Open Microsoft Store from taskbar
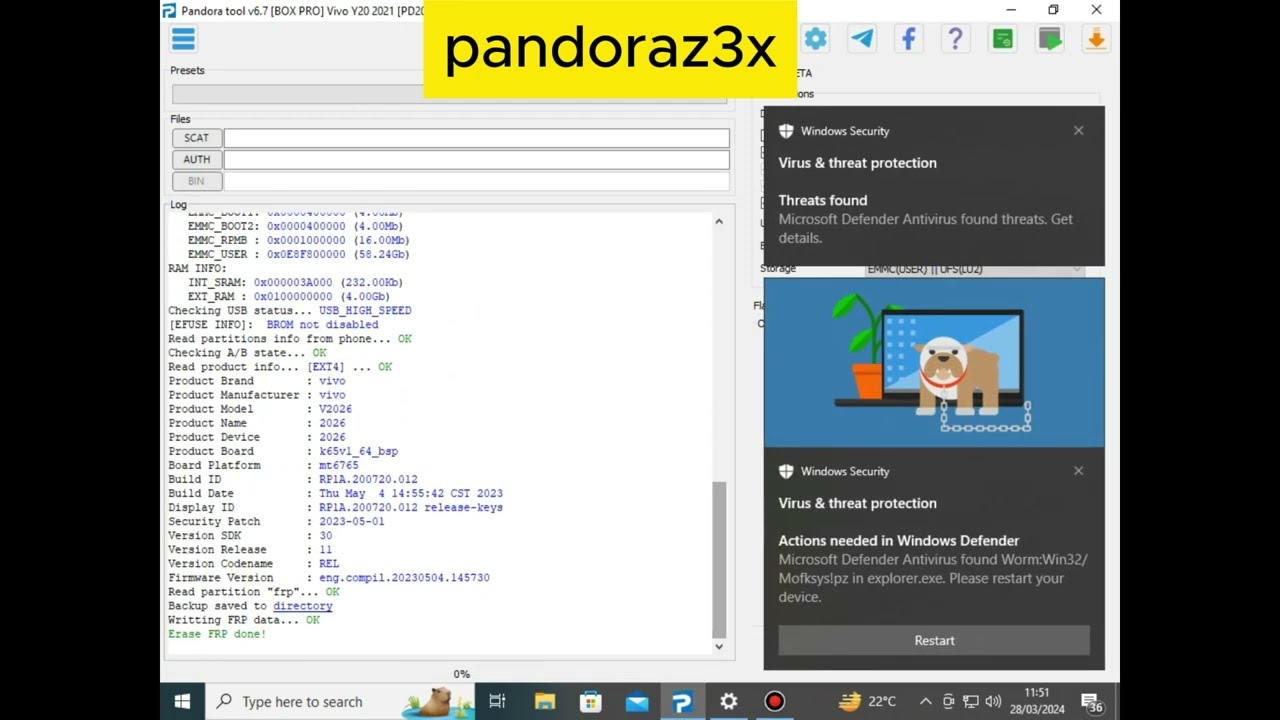 coord(590,702)
